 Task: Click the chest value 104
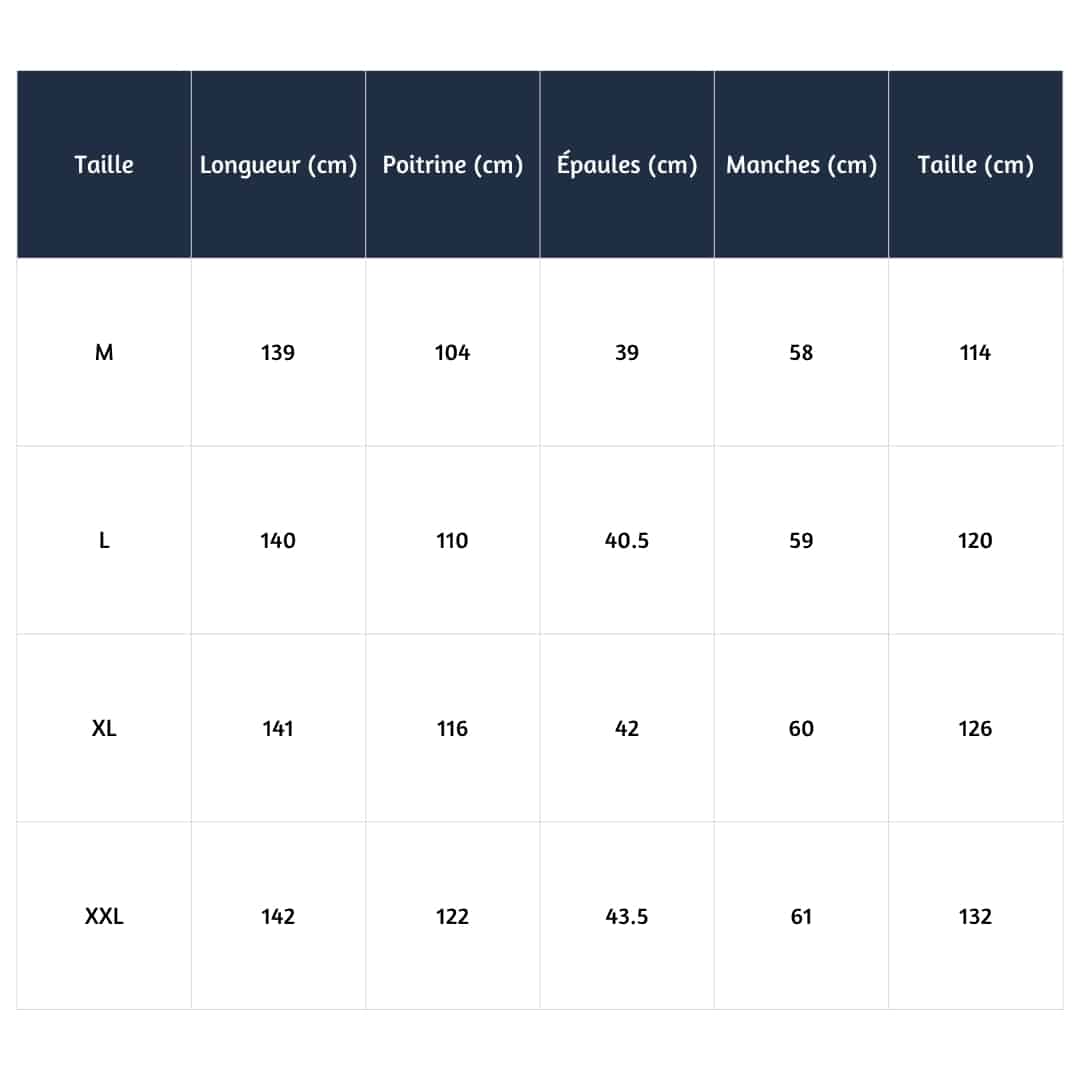453,353
